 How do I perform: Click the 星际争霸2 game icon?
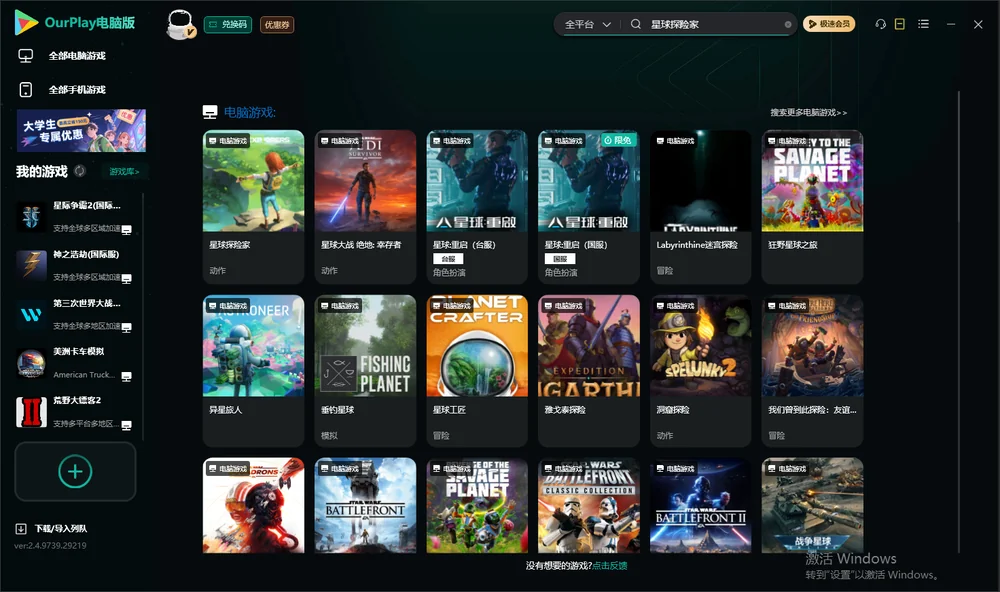[31, 217]
